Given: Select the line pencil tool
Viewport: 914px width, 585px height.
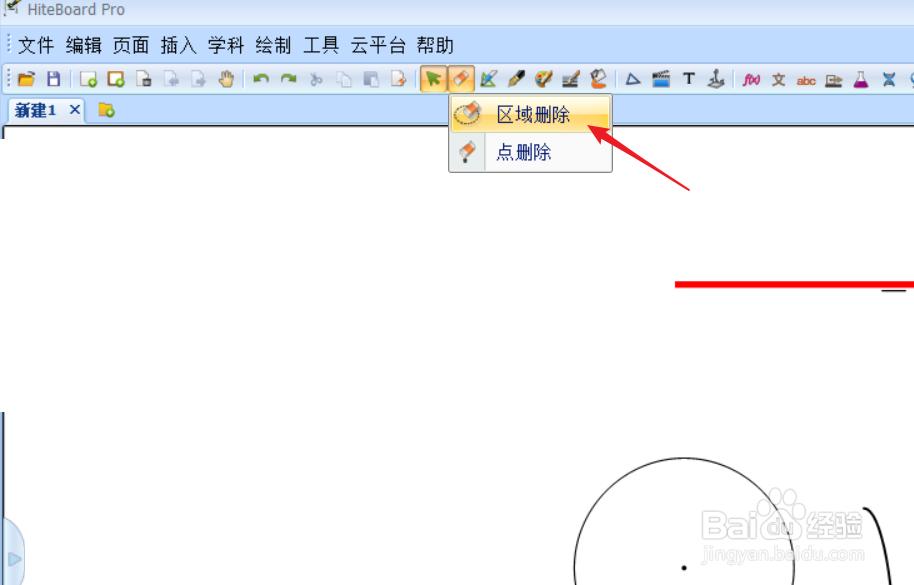Looking at the screenshot, I should [x=571, y=79].
